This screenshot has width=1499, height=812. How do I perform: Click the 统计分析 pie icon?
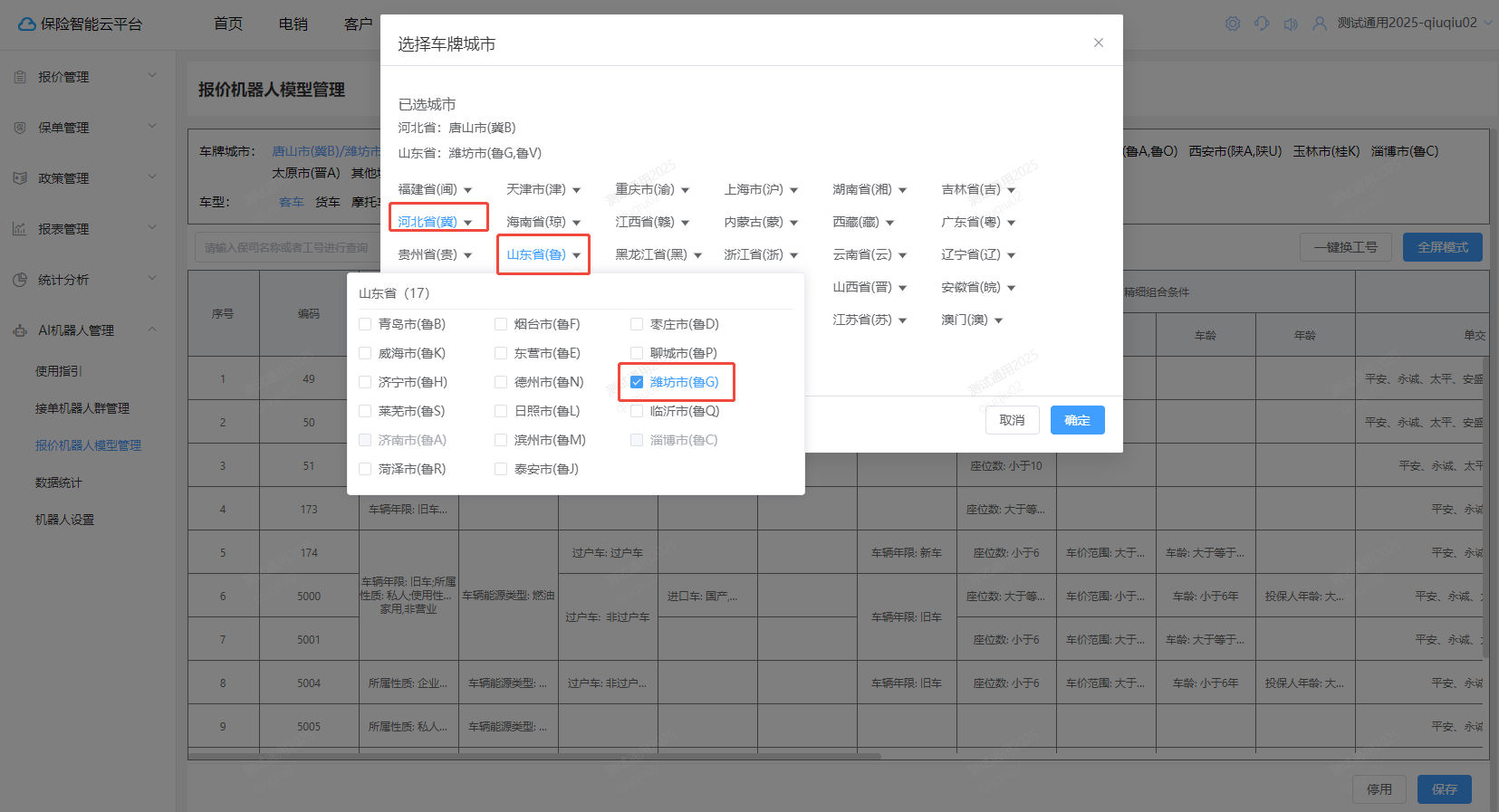coord(20,280)
